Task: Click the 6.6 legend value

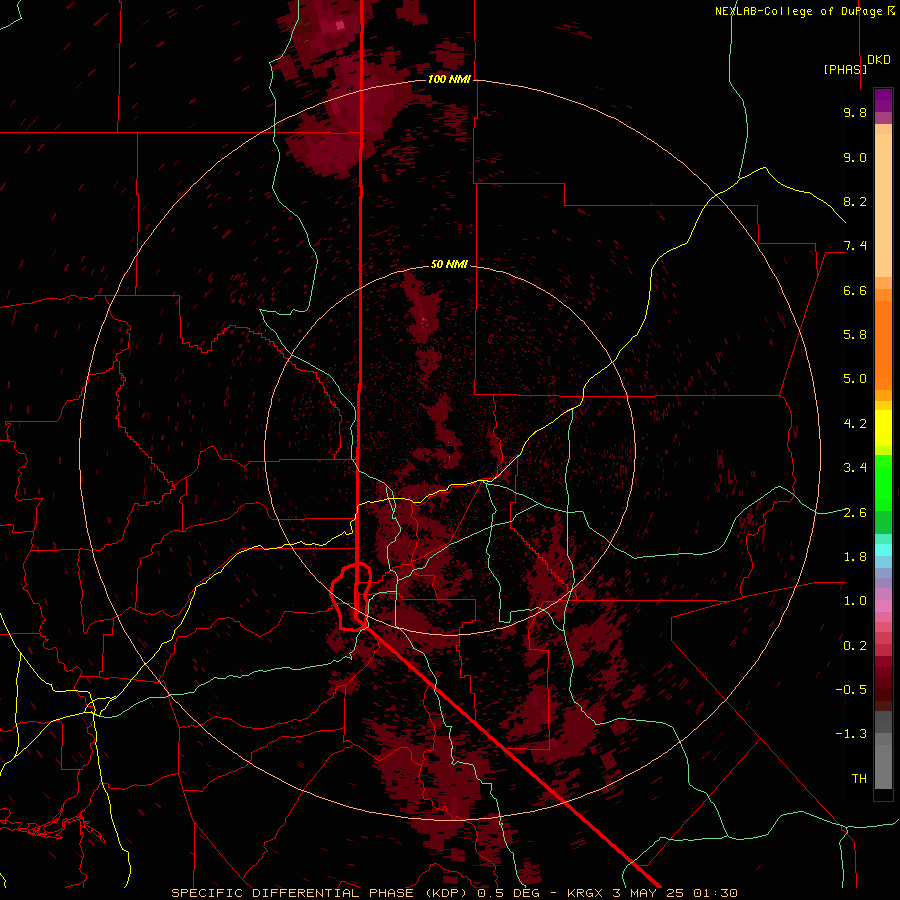Action: 855,290
